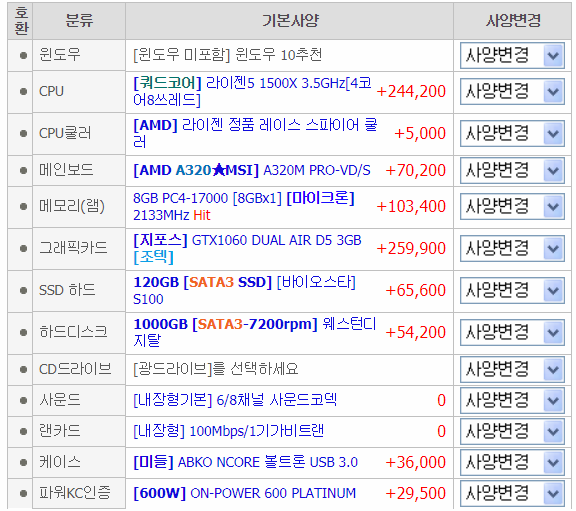Open the 사양변경 dropdown for 하드디스크 row
Viewport: 576px width, 511px height.
coord(512,333)
